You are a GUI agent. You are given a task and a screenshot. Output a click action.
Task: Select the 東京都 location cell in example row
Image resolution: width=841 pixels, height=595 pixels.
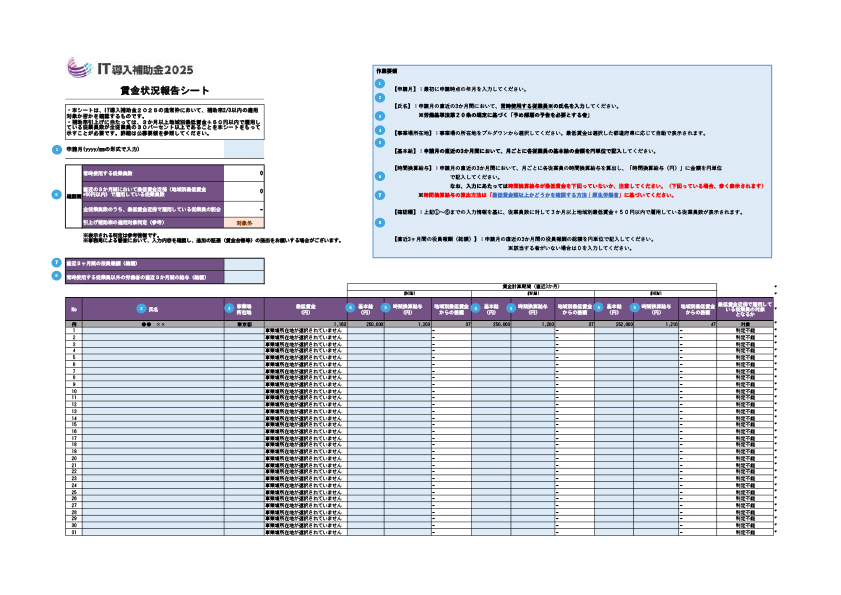tap(243, 325)
